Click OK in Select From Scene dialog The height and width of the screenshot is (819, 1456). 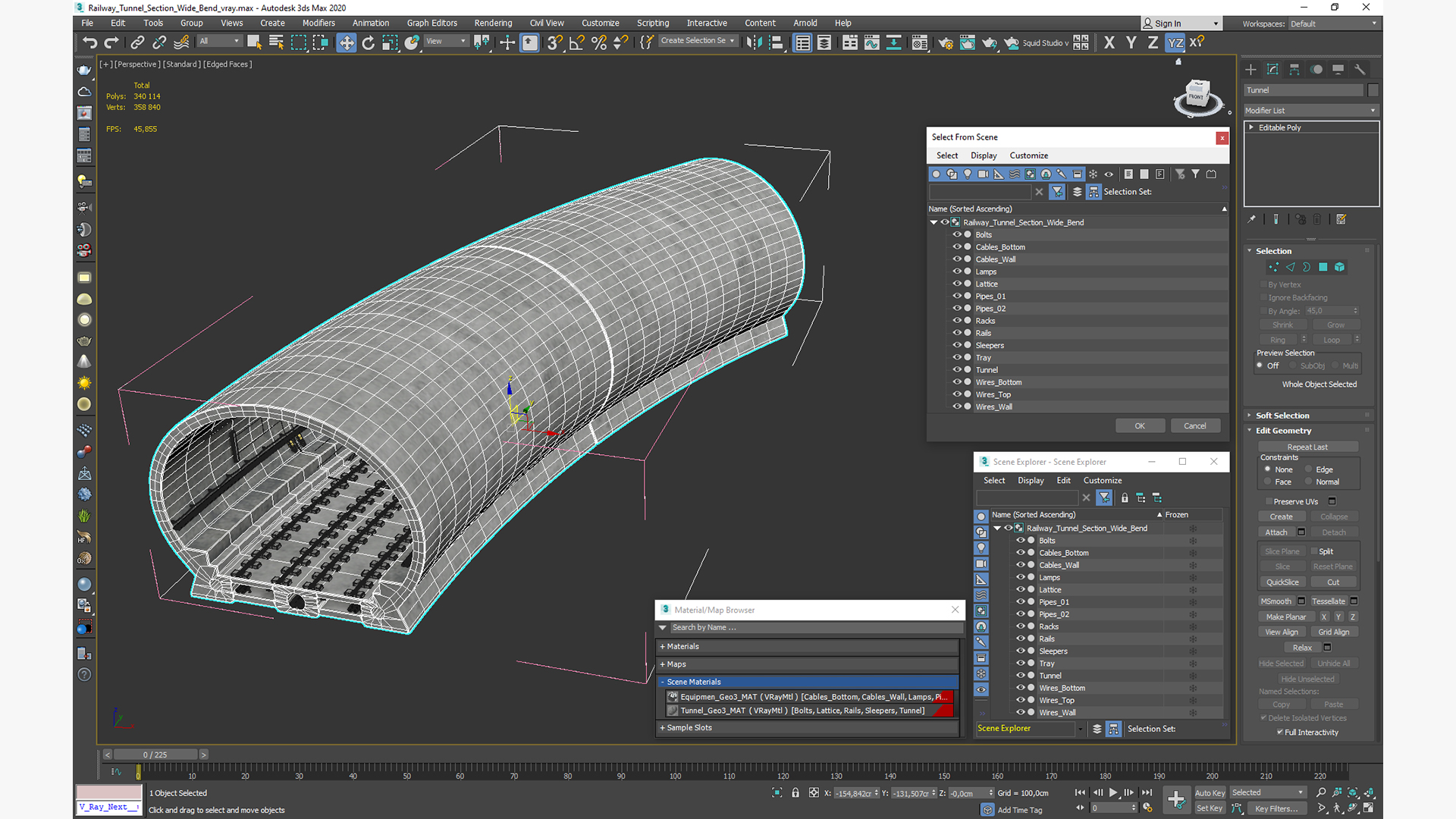pyautogui.click(x=1139, y=426)
